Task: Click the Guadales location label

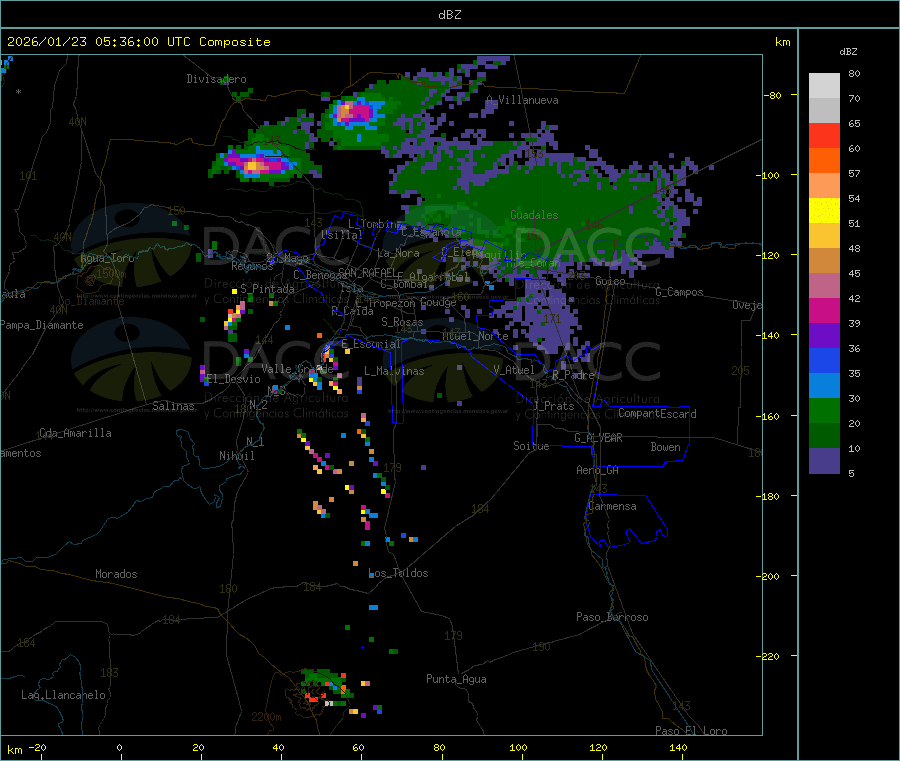Action: click(x=534, y=215)
